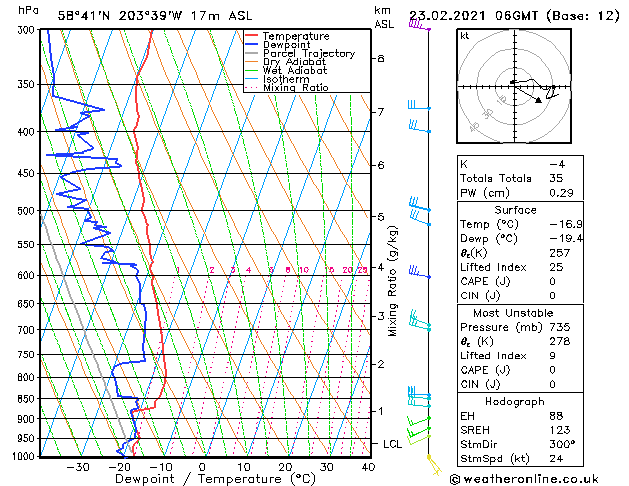Click the 'Dewpoint / Temperature (°C)' axis title
The image size is (629, 486).
[x=215, y=479]
